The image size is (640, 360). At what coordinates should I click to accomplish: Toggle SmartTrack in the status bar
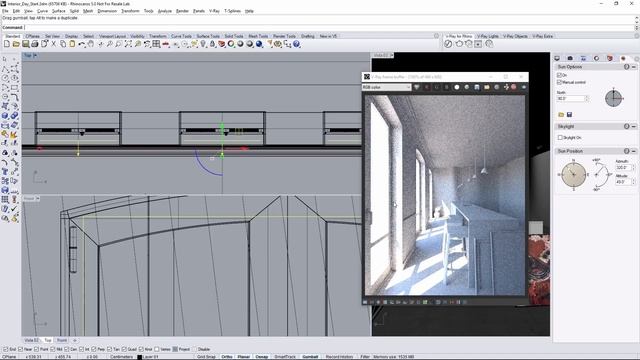[x=285, y=357]
